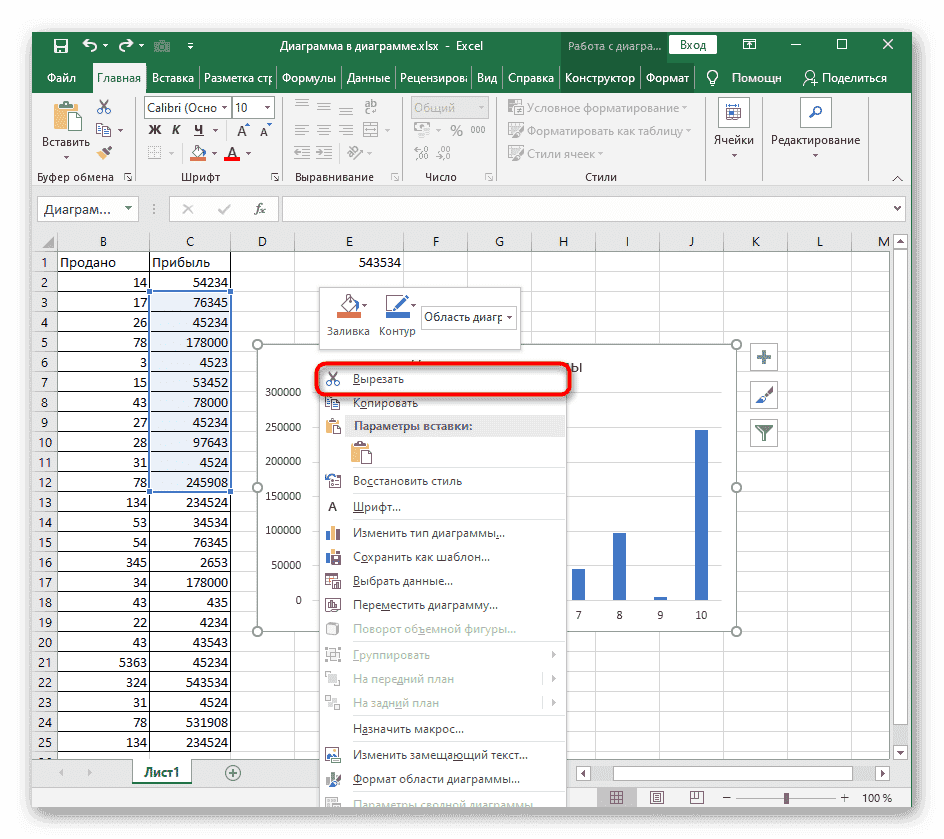
Task: Open the Chart Filters funnel button
Action: [764, 433]
